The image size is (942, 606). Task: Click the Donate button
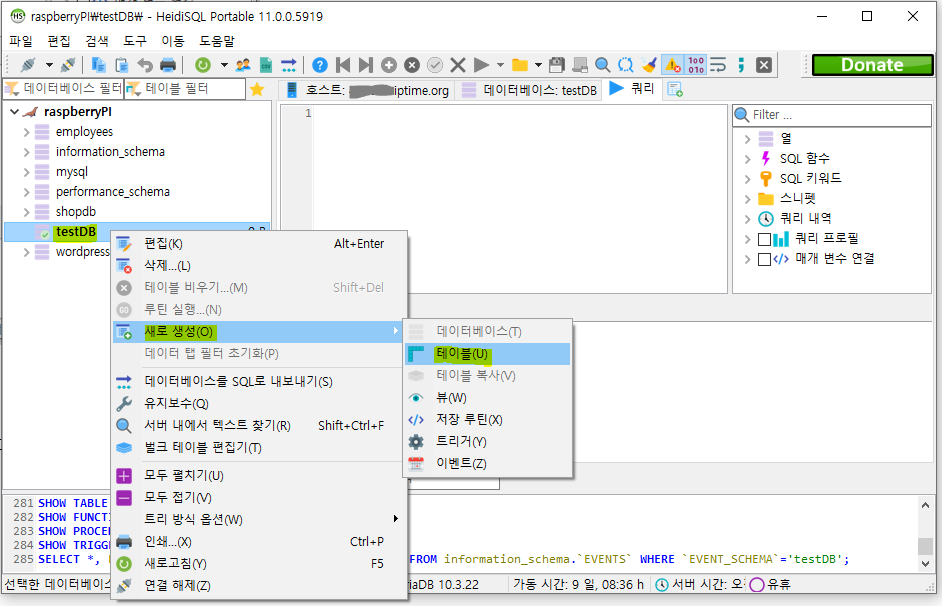pos(872,65)
